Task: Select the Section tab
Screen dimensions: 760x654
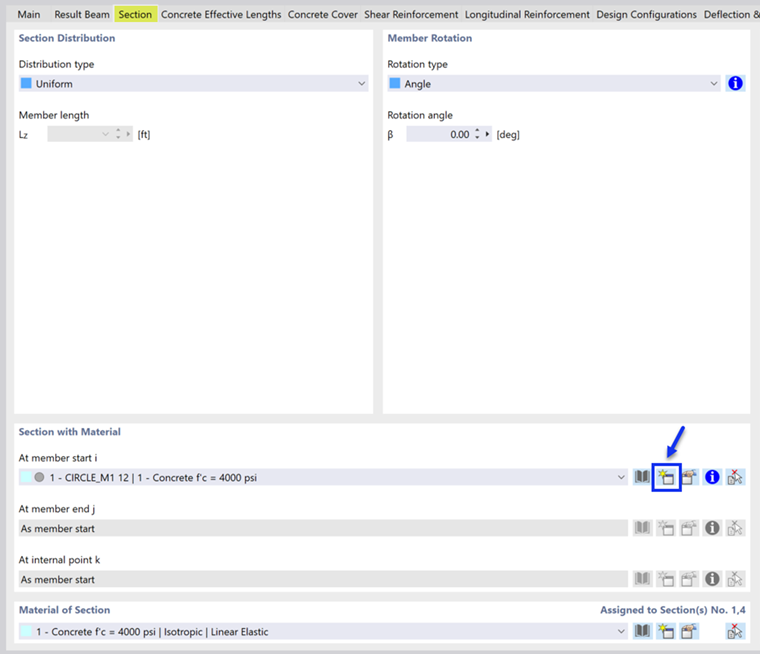Action: [x=135, y=14]
